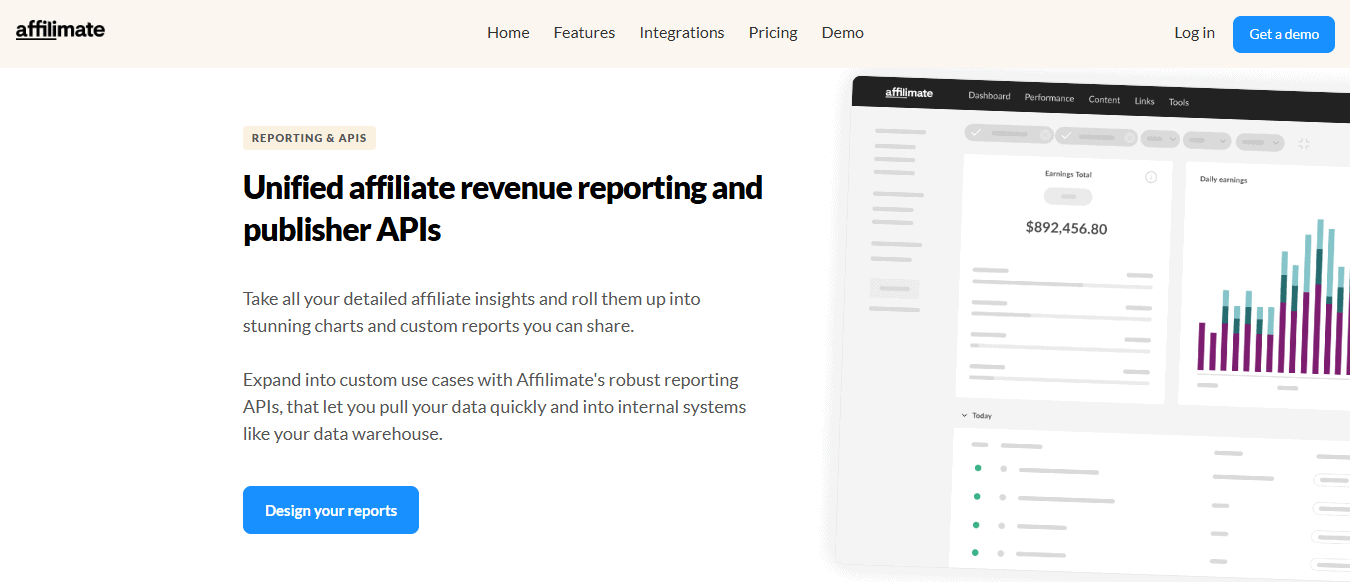Go to Integrations in the top navigation
This screenshot has height=582, width=1350.
click(682, 33)
